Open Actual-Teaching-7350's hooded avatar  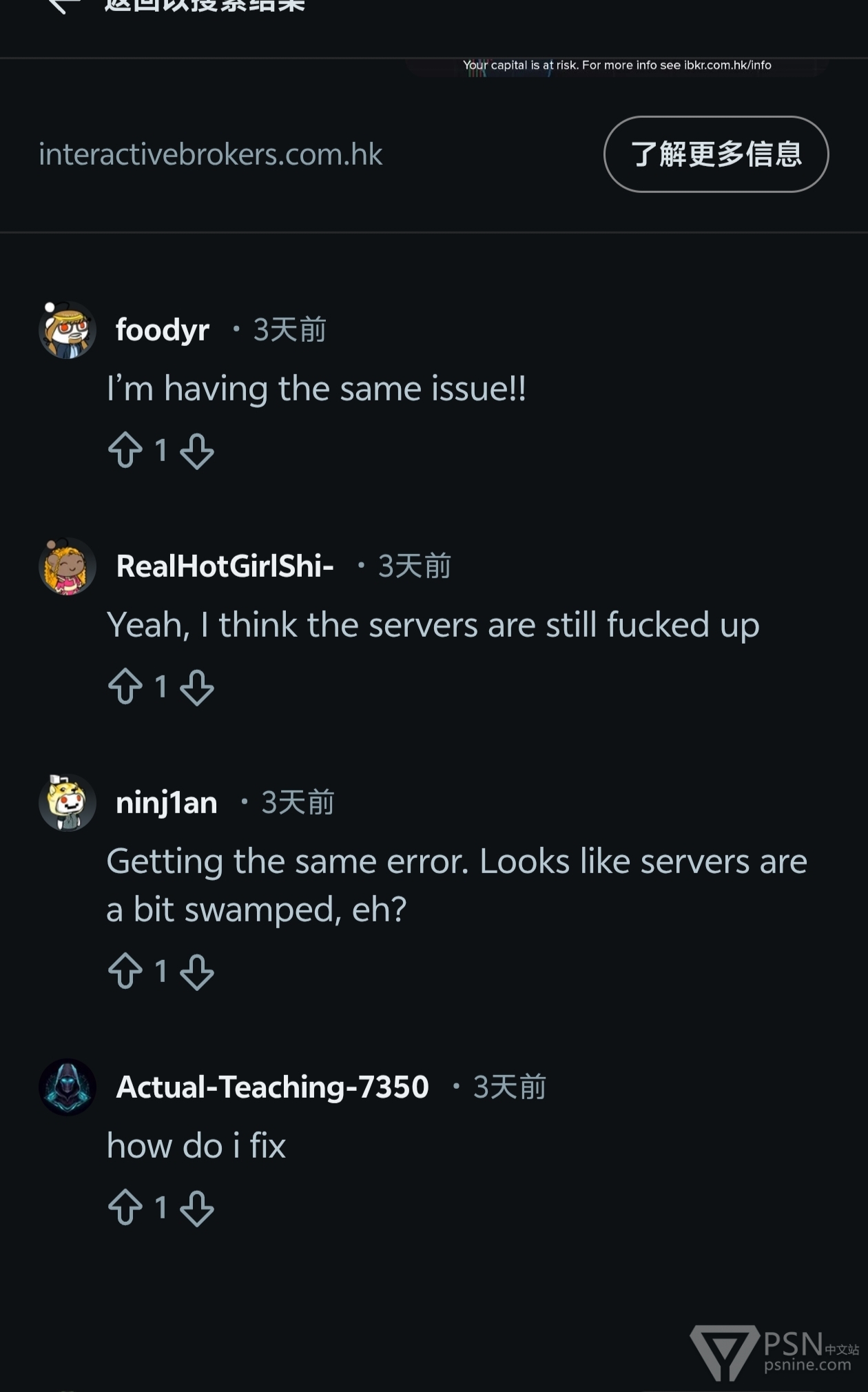pos(67,1087)
